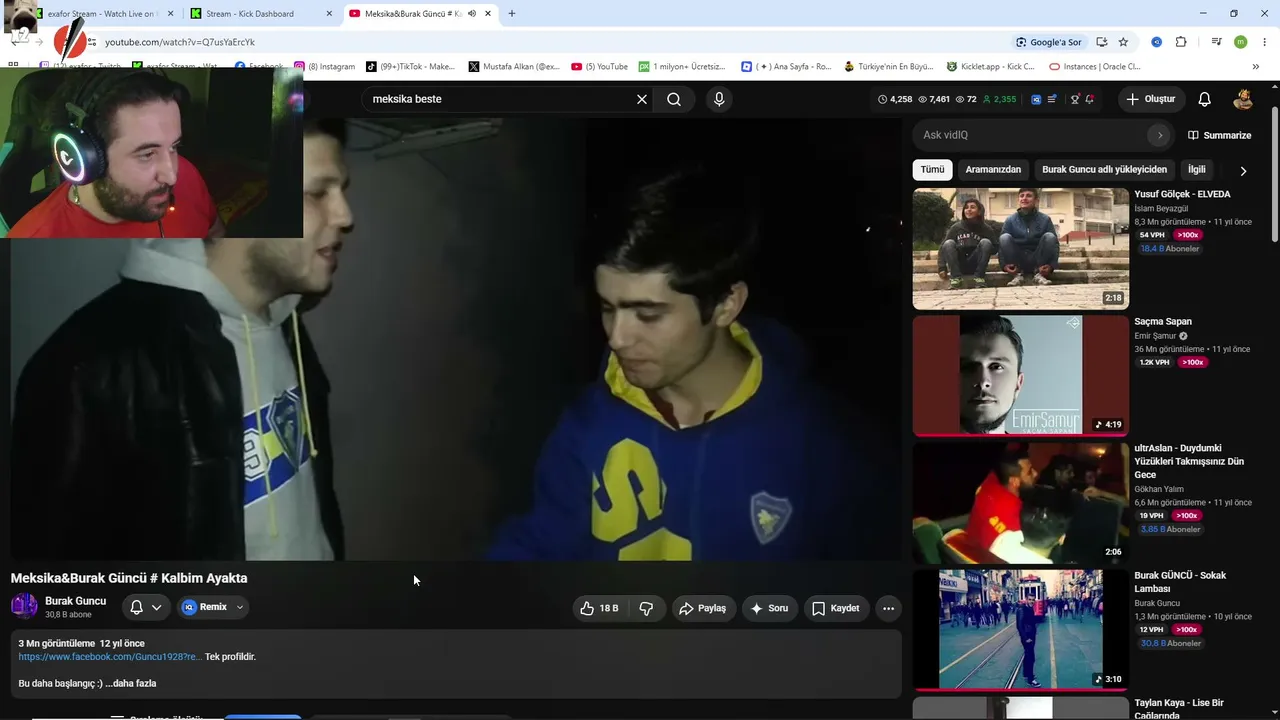1280x720 pixels.
Task: Click Google'a Sor in address bar
Action: (x=1048, y=42)
